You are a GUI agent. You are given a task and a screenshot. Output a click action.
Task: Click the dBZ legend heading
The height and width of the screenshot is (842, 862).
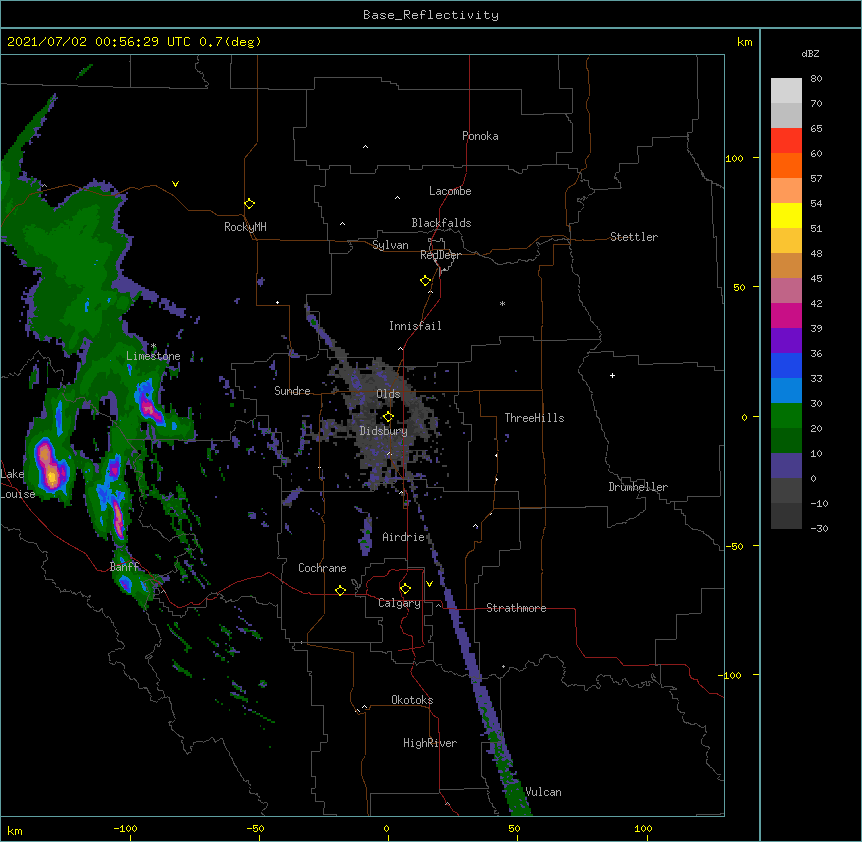(x=810, y=53)
